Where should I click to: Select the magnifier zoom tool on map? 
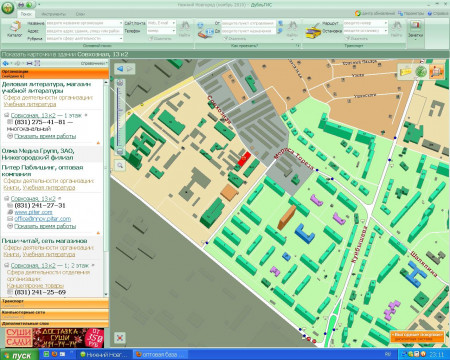(120, 165)
